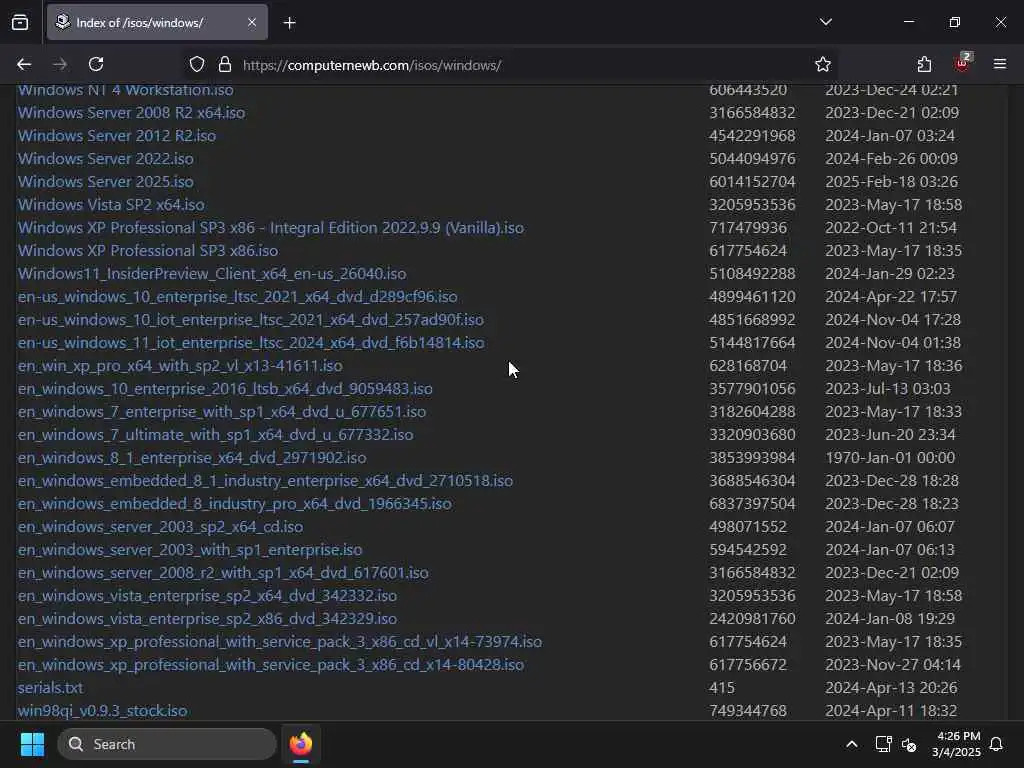This screenshot has height=768, width=1024.
Task: Download en_windows_server_2003_with_sp1_enterprise.iso
Action: click(189, 549)
